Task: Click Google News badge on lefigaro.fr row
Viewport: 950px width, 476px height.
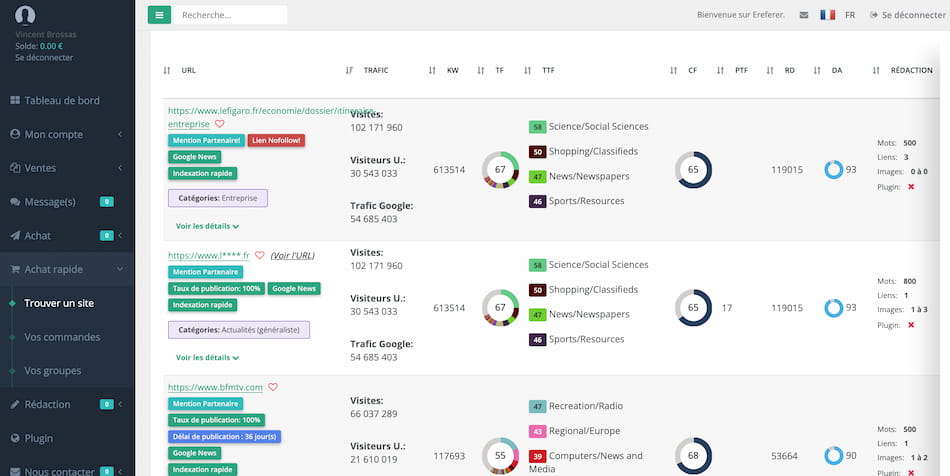Action: click(194, 157)
